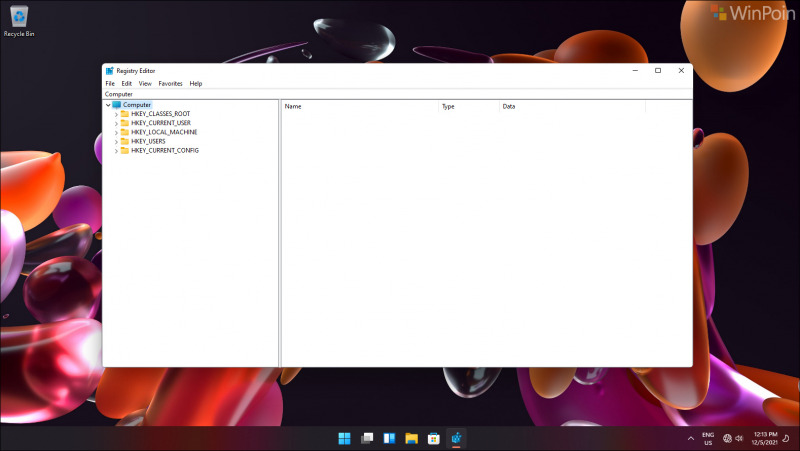This screenshot has width=800, height=451.
Task: Click the volume speaker tray icon
Action: pyautogui.click(x=739, y=438)
